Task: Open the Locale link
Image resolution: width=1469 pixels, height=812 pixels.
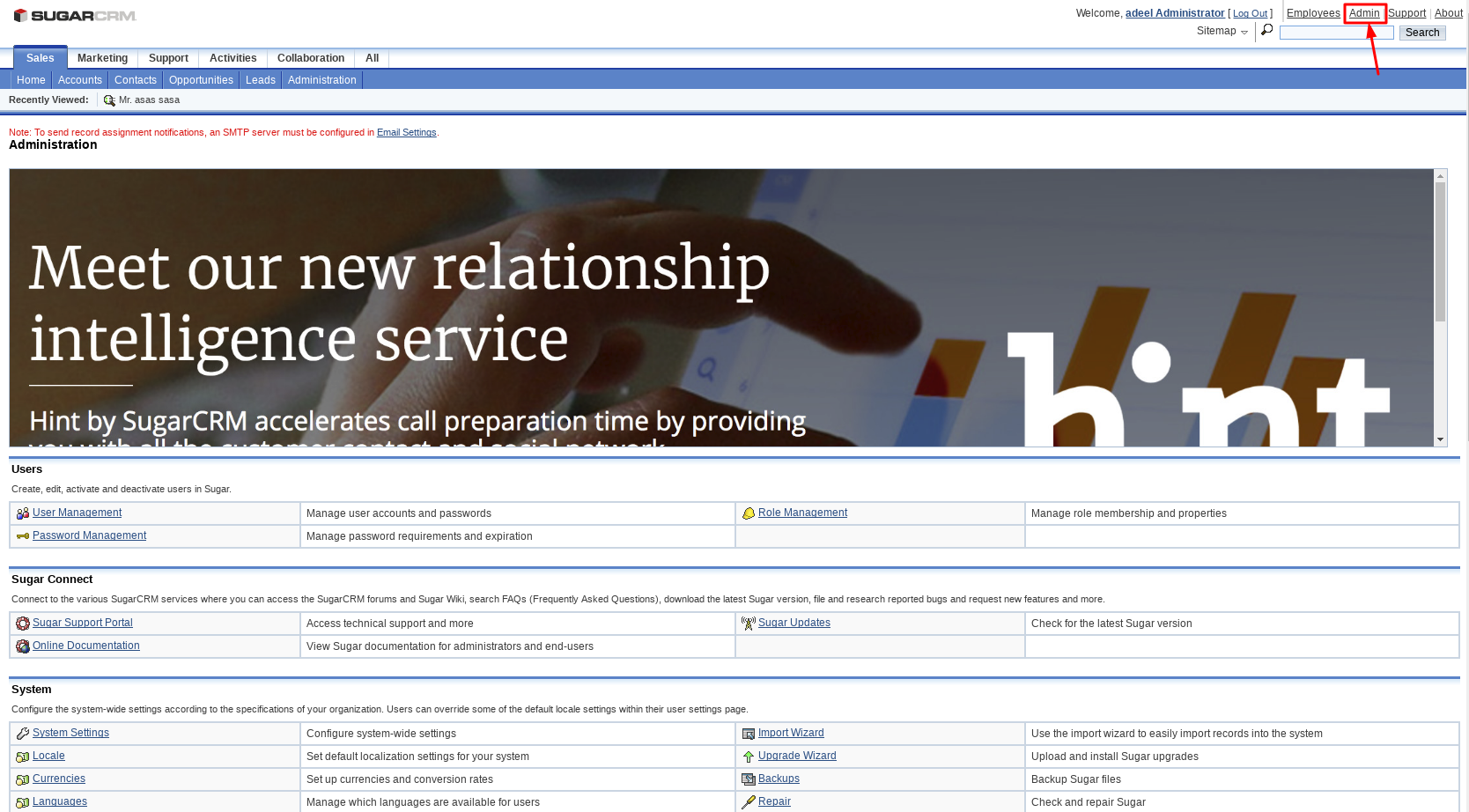Action: pyautogui.click(x=49, y=756)
